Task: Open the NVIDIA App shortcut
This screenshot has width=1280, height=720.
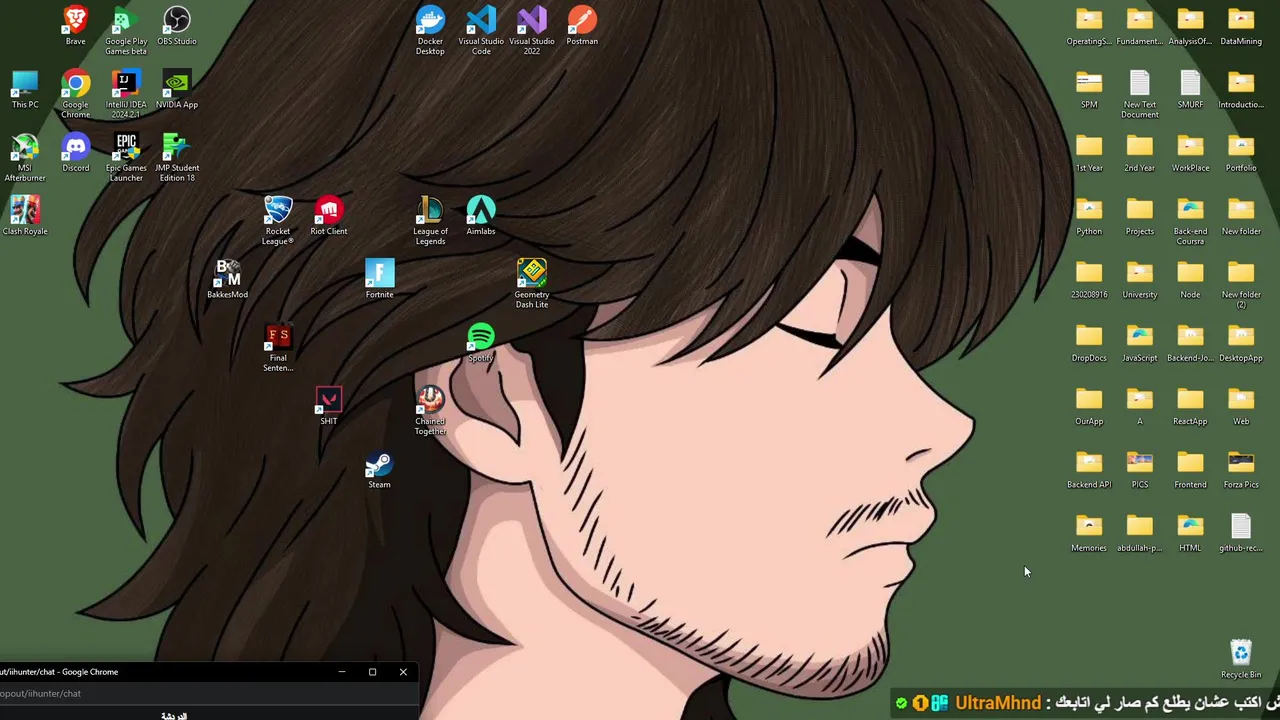Action: tap(177, 88)
